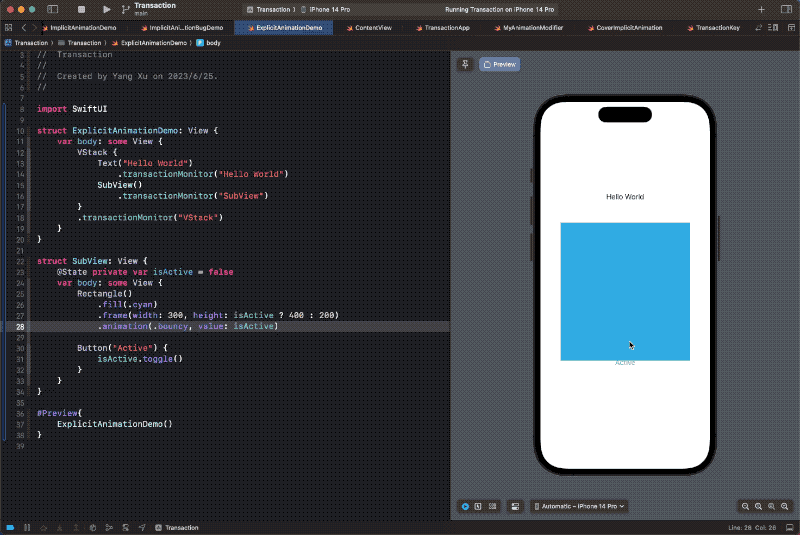This screenshot has width=800, height=535.
Task: Toggle breakpoints activation in debug bar
Action: click(10, 527)
